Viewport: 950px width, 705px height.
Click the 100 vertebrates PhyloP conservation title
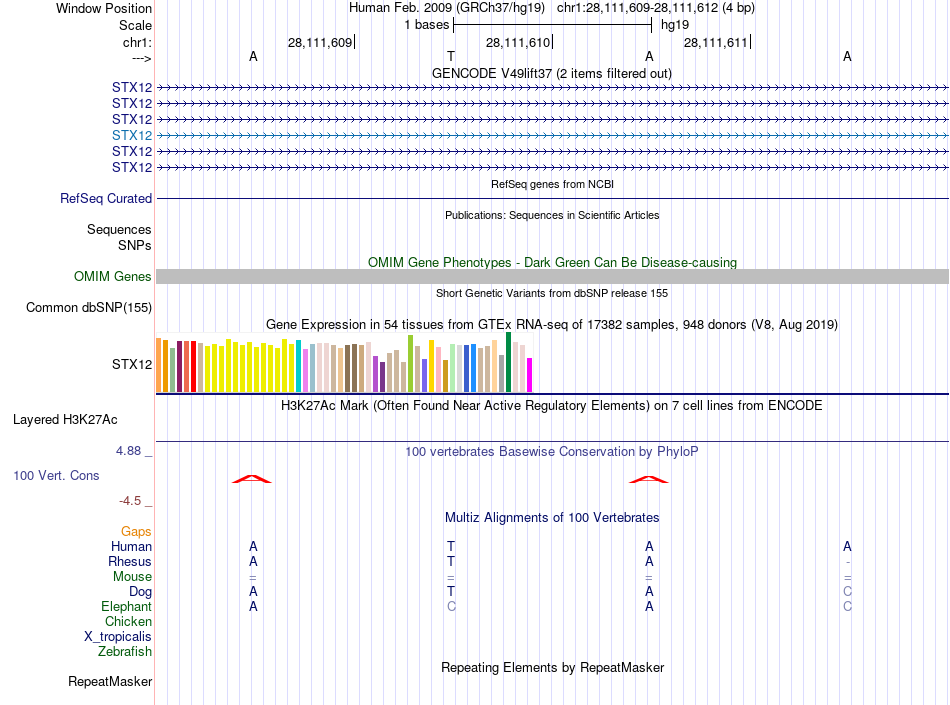click(552, 451)
